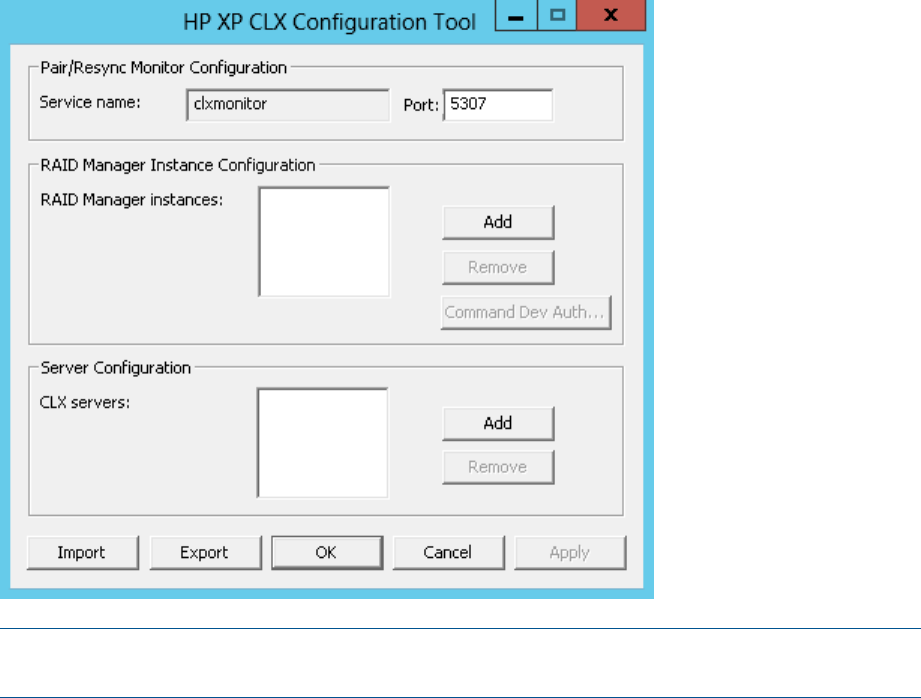Select the RAID Manager instances list box
Screen dimensions: 921x698
[x=324, y=241]
